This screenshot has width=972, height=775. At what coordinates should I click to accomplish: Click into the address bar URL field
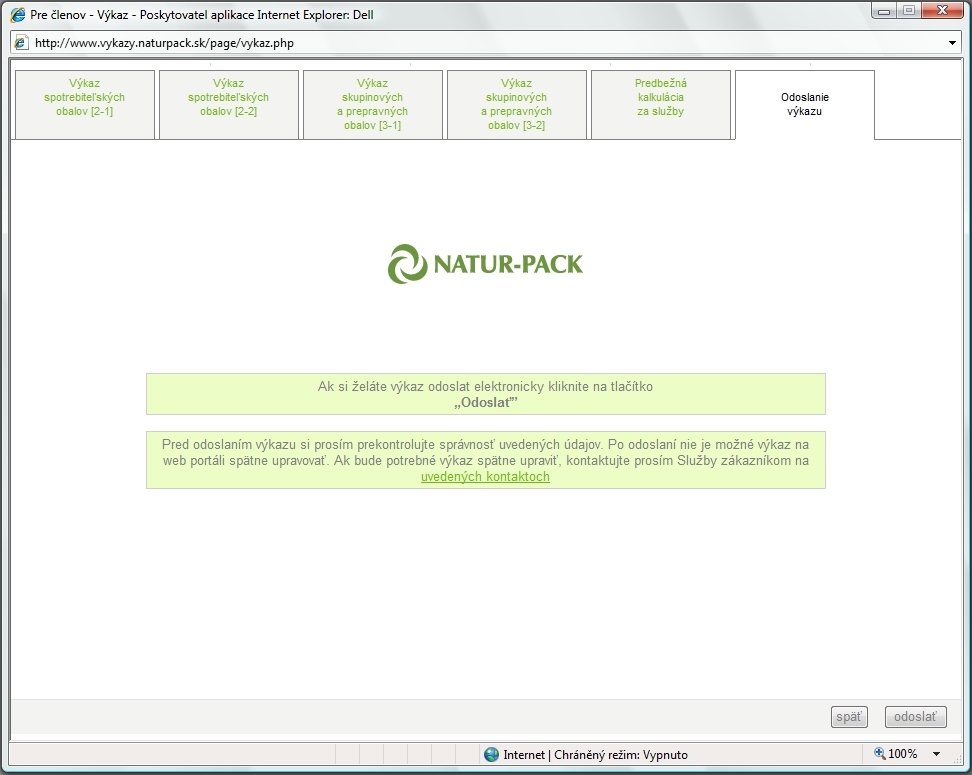[480, 43]
